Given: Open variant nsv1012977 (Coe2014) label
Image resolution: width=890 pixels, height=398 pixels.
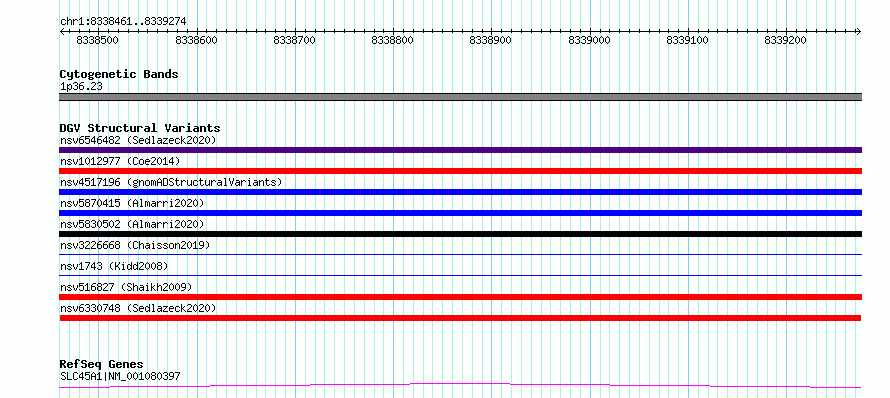Looking at the screenshot, I should coord(120,161).
